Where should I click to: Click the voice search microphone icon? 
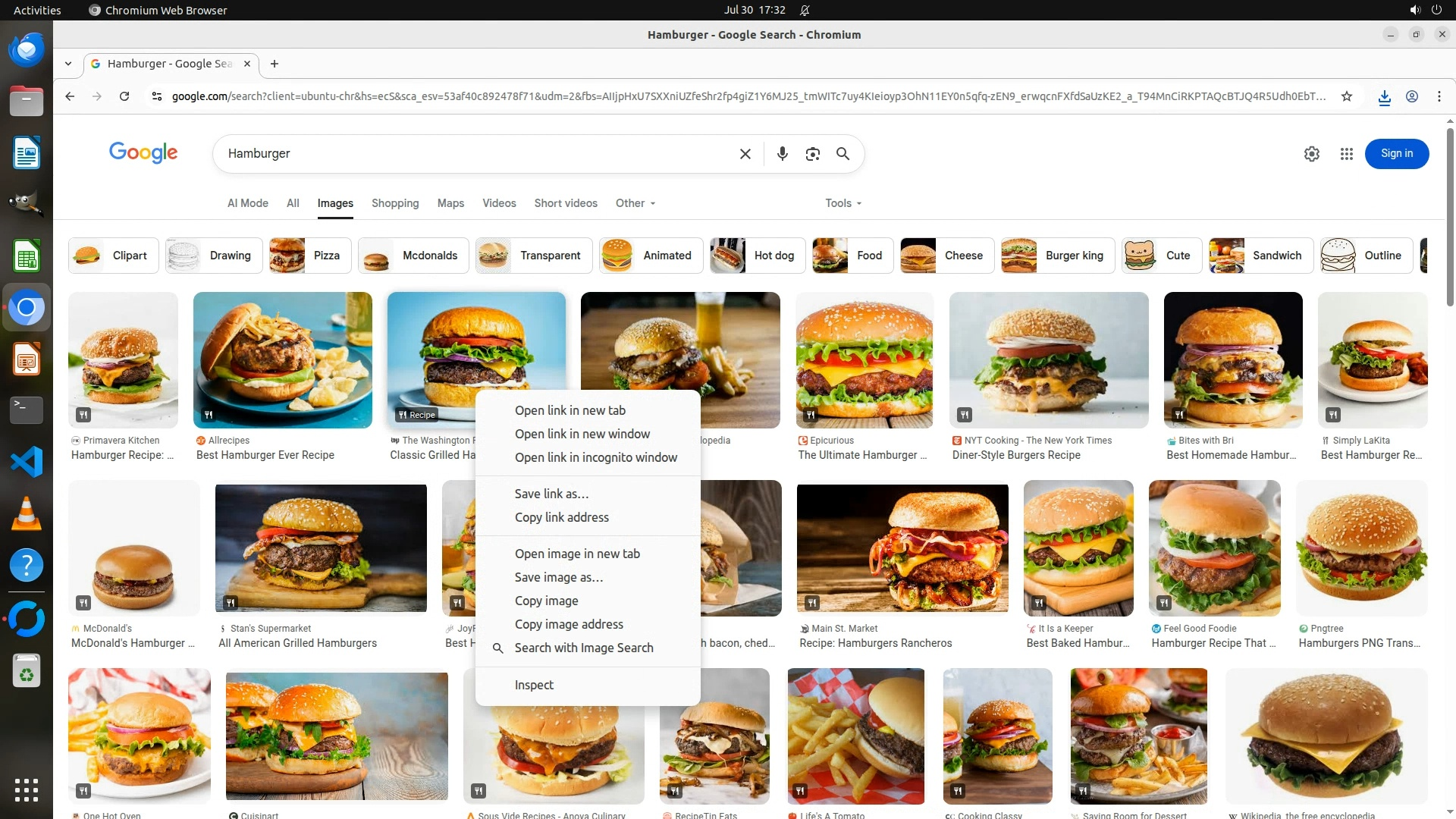pyautogui.click(x=782, y=154)
